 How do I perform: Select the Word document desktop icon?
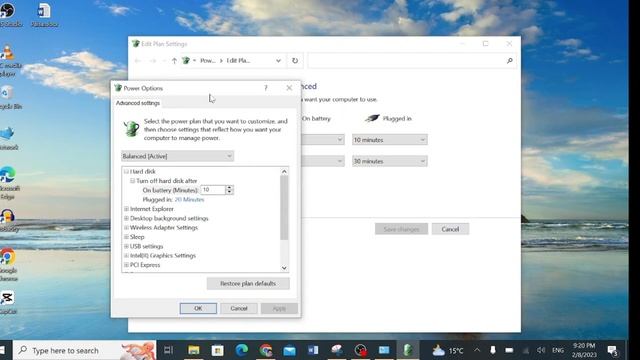44,16
